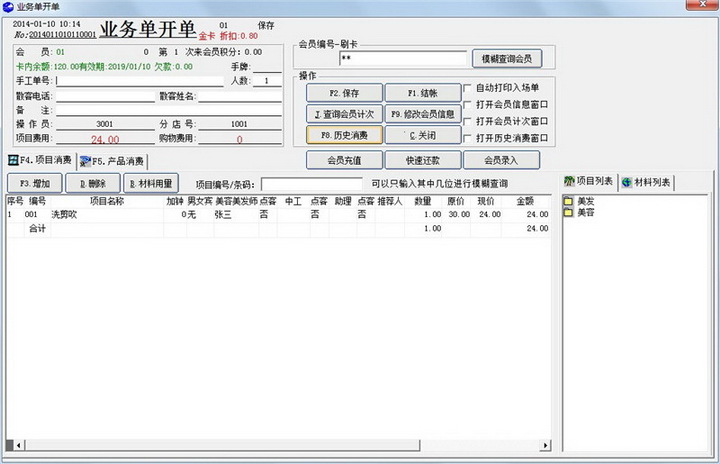Click the 项目编号/条码 input field

[x=312, y=184]
